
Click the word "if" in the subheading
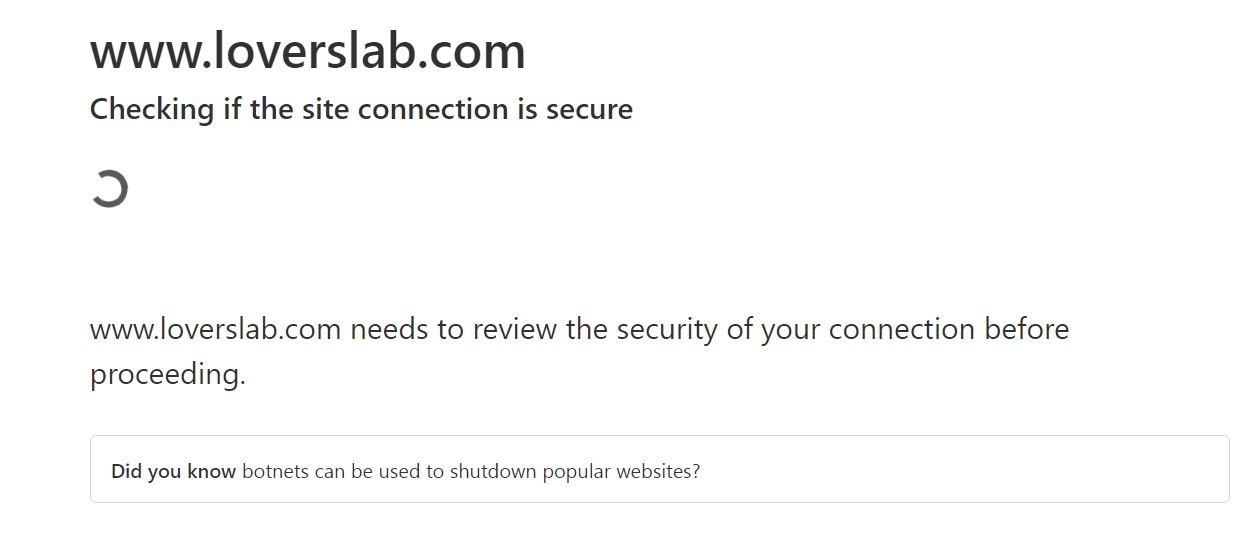coord(232,109)
